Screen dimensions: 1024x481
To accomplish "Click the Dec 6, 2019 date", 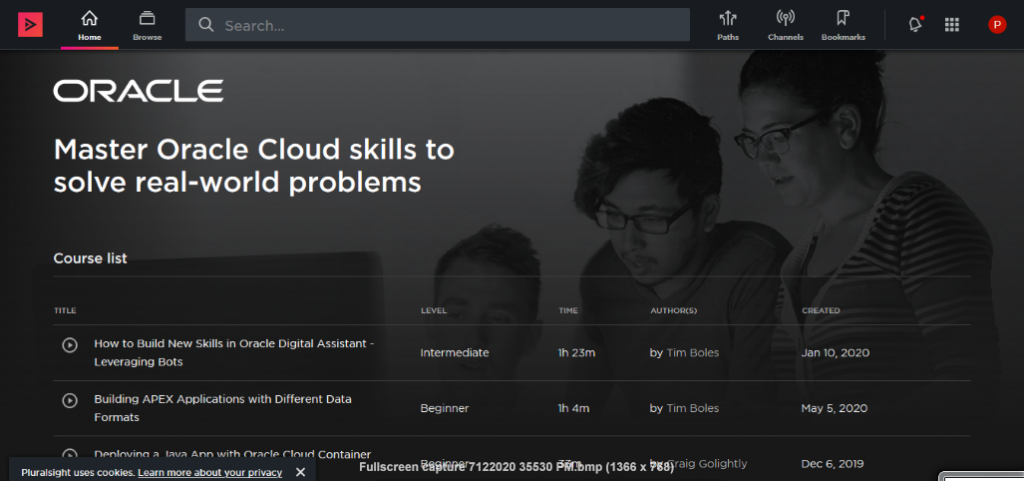I will [x=833, y=463].
